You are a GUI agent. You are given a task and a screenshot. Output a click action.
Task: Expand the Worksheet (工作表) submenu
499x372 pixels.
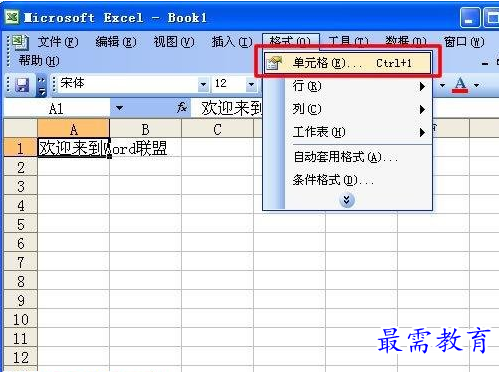pos(422,132)
